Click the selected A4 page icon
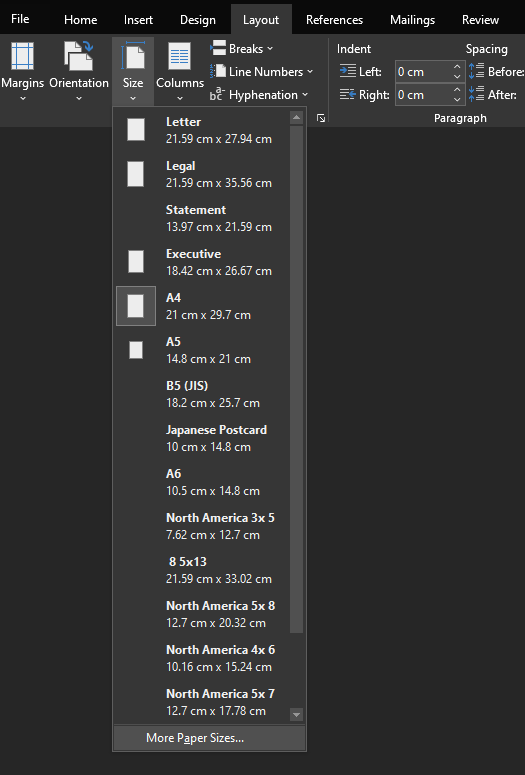This screenshot has height=775, width=525. pos(136,306)
